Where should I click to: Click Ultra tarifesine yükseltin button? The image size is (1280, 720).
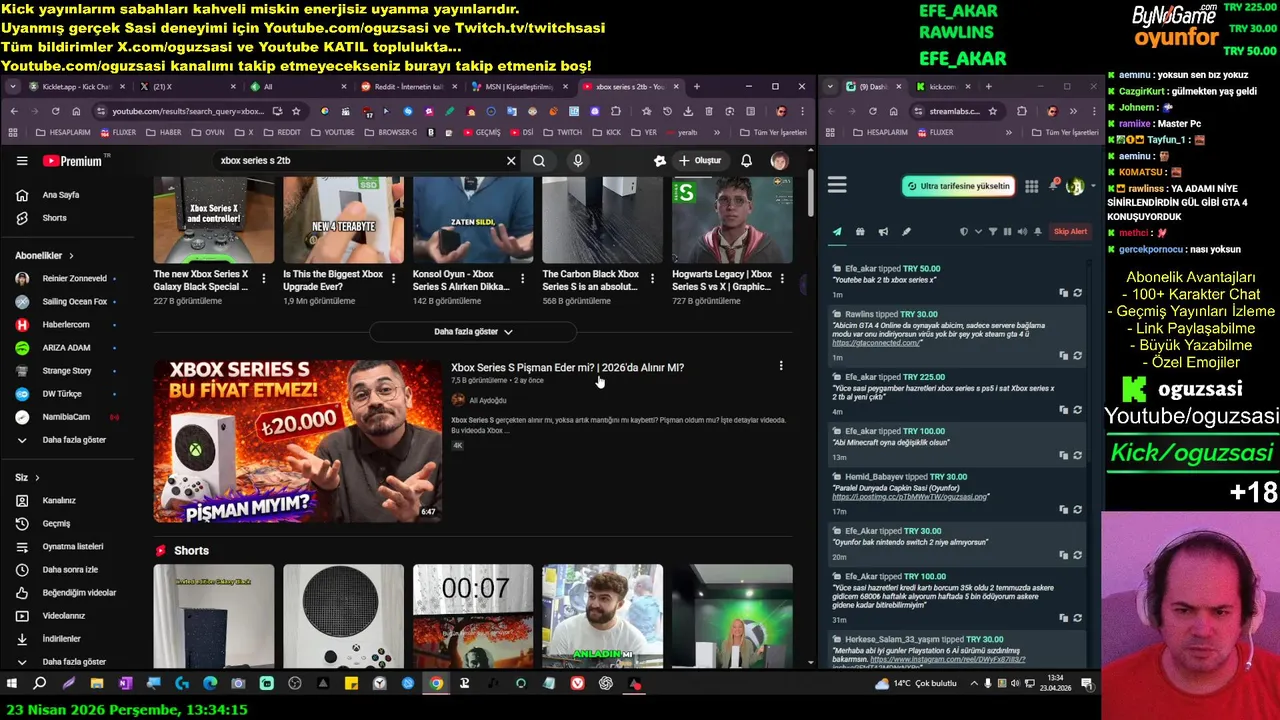click(958, 186)
